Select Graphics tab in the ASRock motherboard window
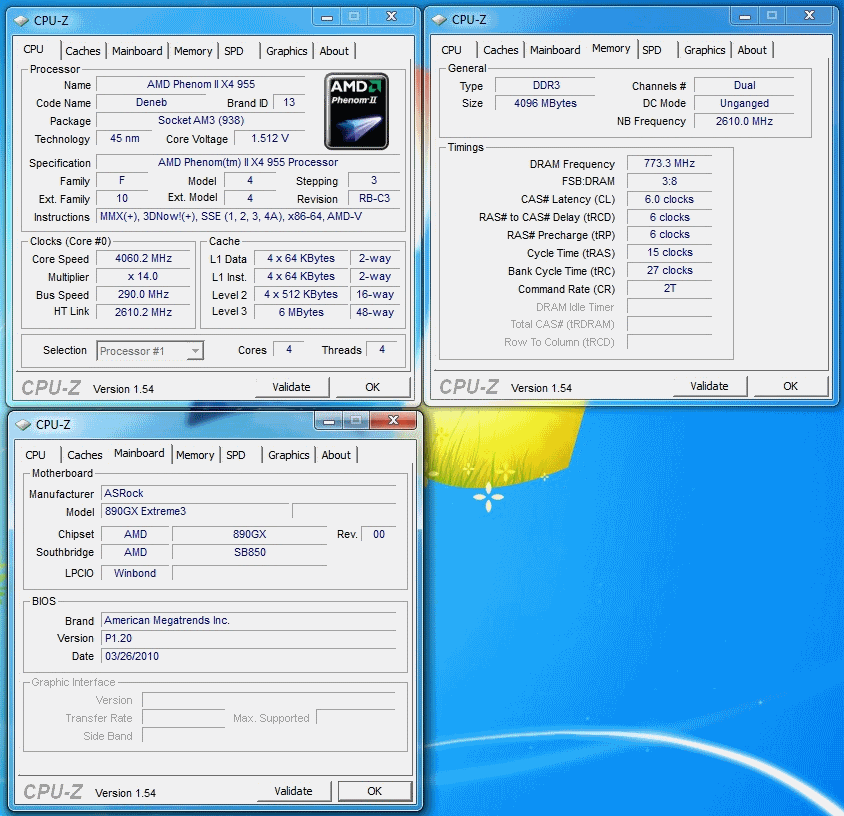844x816 pixels. 288,455
